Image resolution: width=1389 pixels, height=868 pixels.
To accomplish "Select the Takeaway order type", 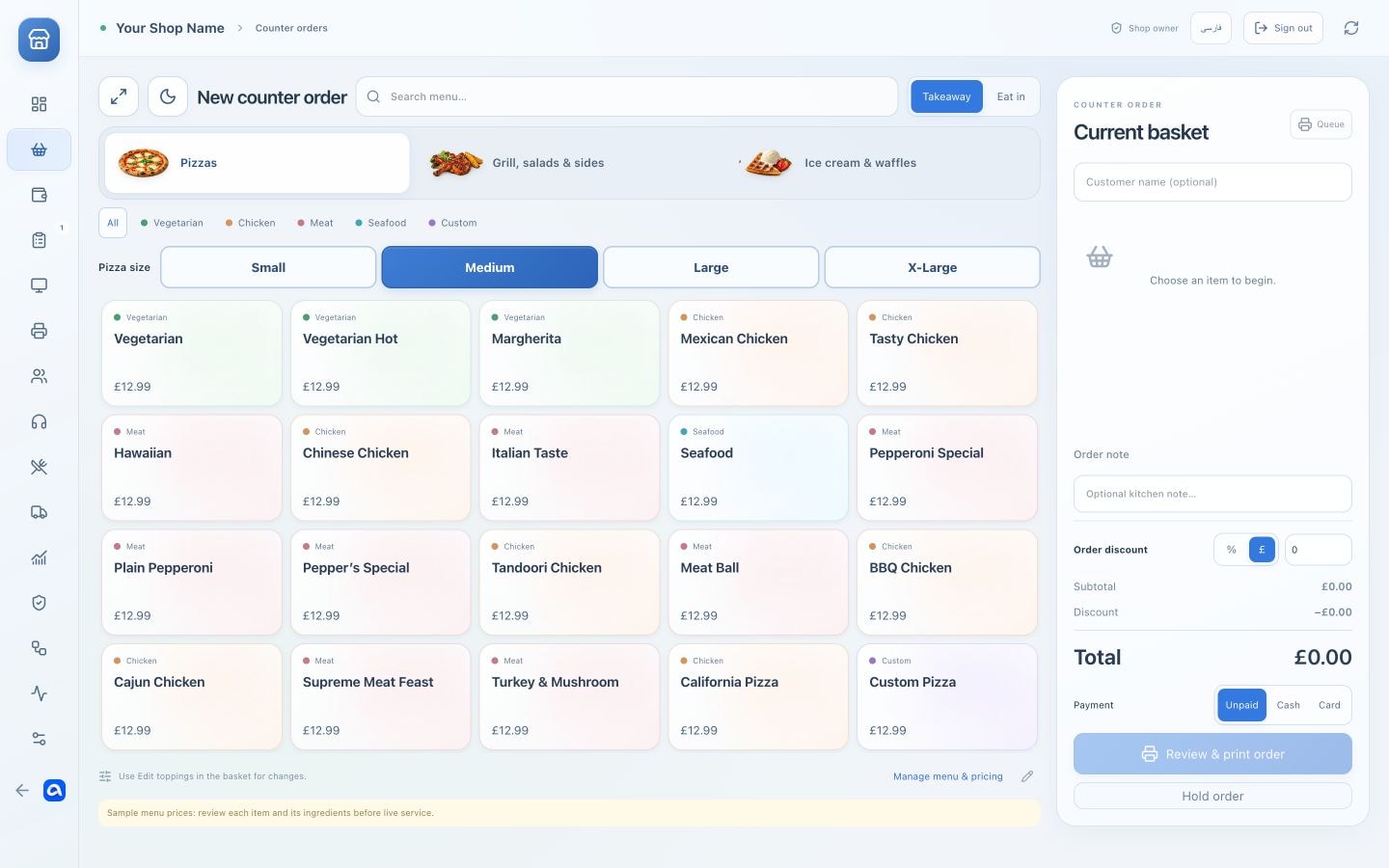I will pos(946,96).
